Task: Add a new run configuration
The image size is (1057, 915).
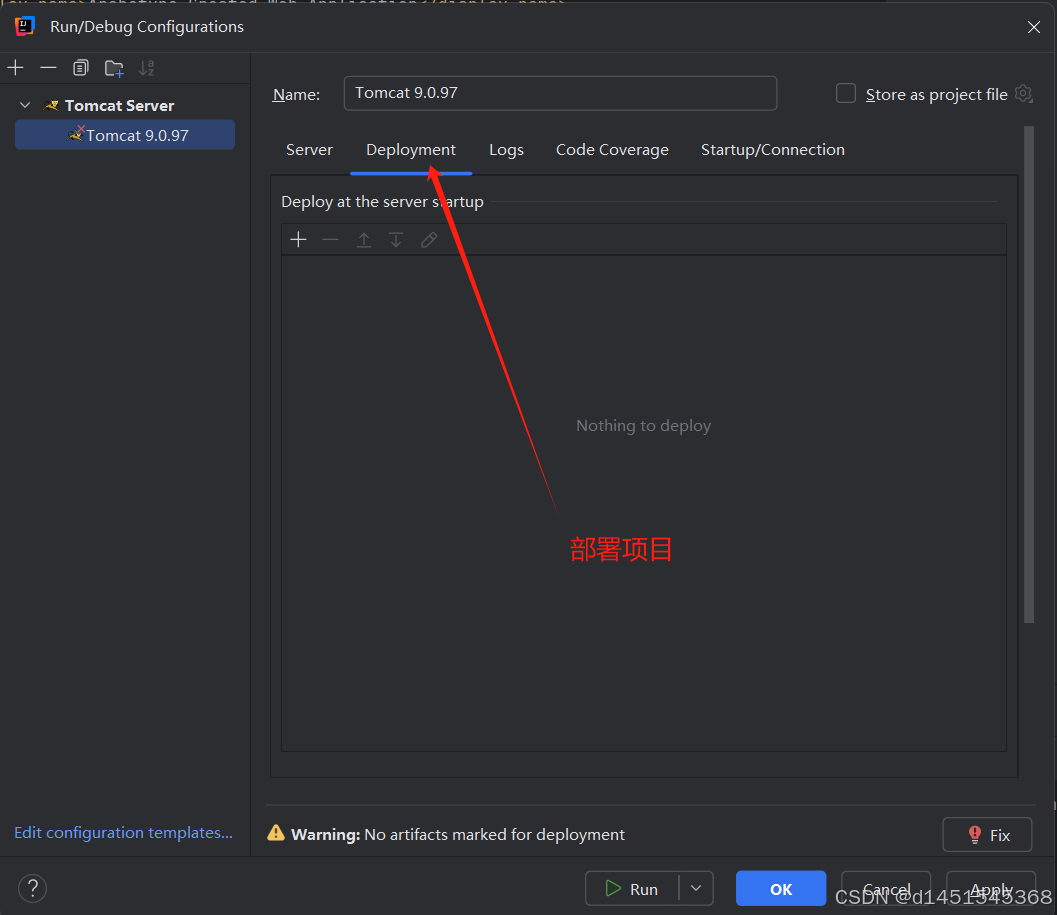Action: [x=16, y=67]
